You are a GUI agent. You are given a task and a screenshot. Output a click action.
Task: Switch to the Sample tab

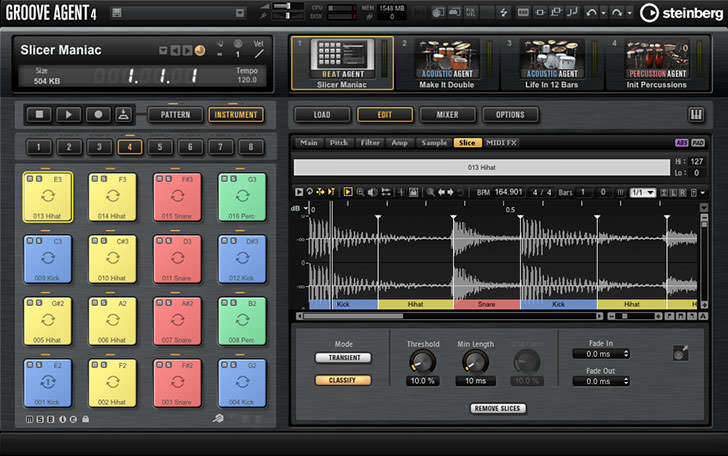(434, 143)
